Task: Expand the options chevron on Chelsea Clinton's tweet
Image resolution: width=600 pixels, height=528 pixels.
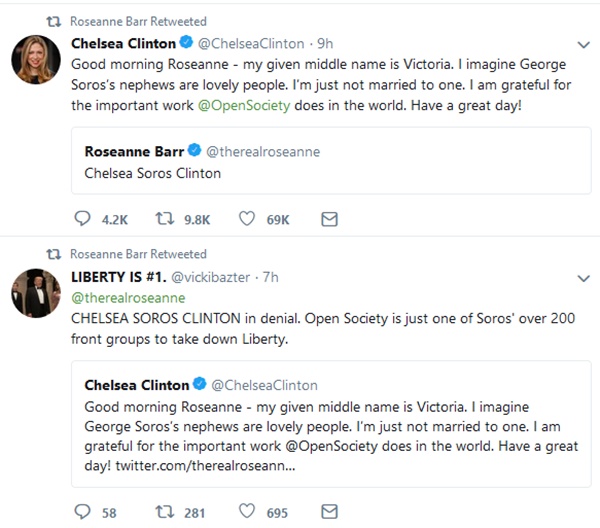Action: 583,44
